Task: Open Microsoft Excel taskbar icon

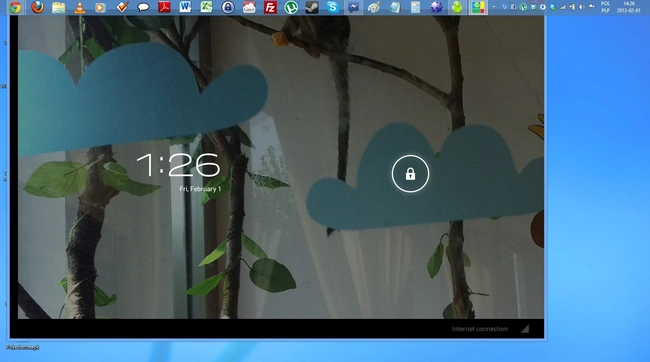Action: coord(206,7)
